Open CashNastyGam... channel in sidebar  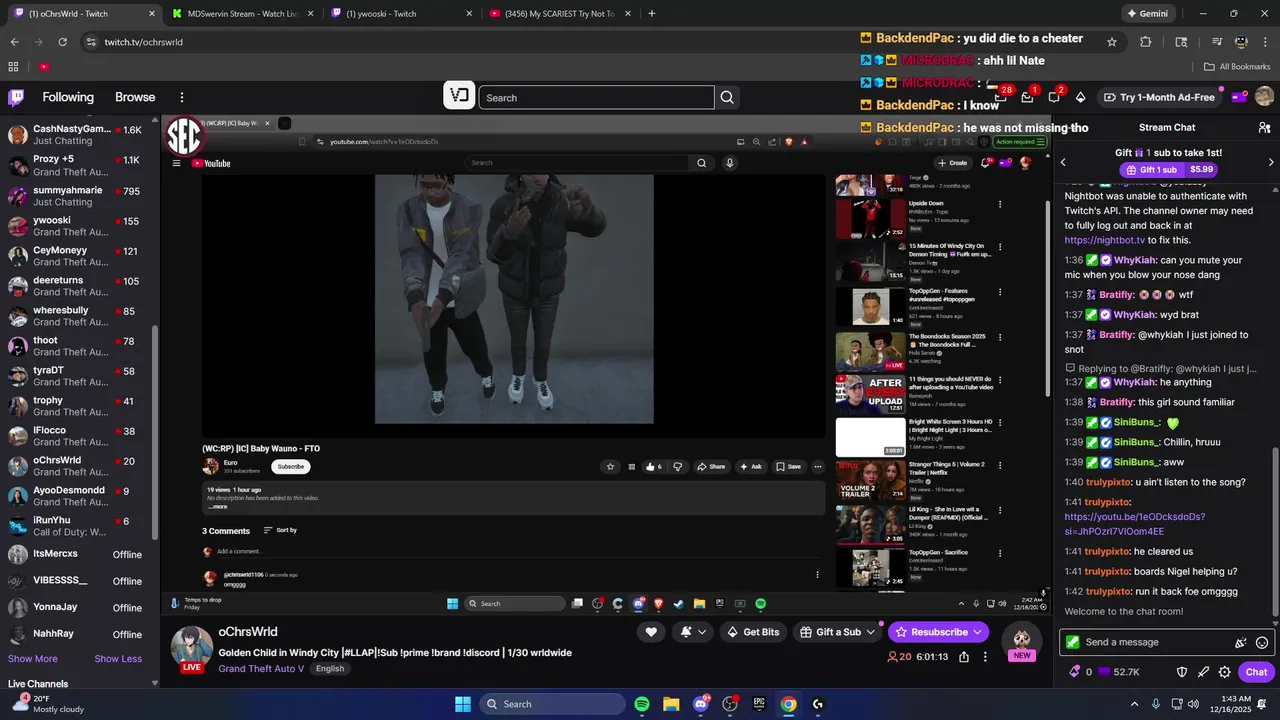coord(78,135)
